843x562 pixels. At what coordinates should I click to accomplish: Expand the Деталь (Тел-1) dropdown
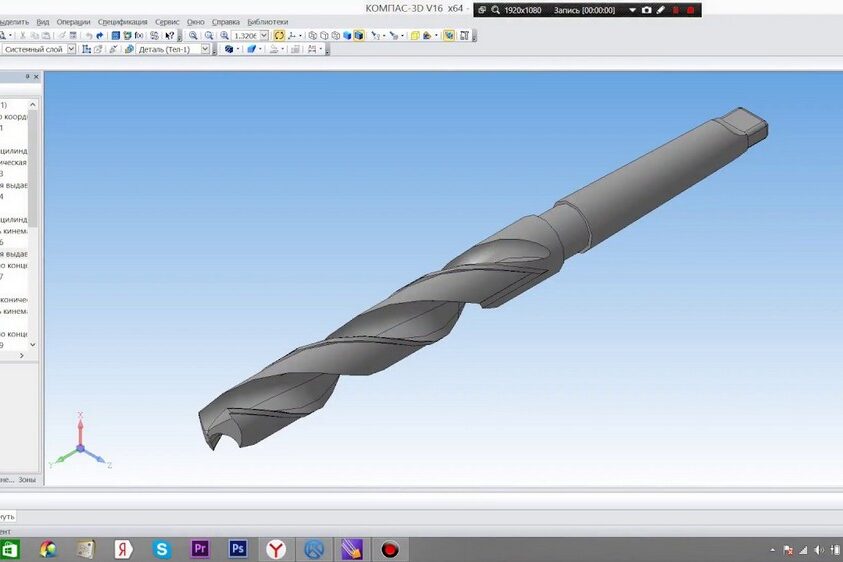(205, 49)
